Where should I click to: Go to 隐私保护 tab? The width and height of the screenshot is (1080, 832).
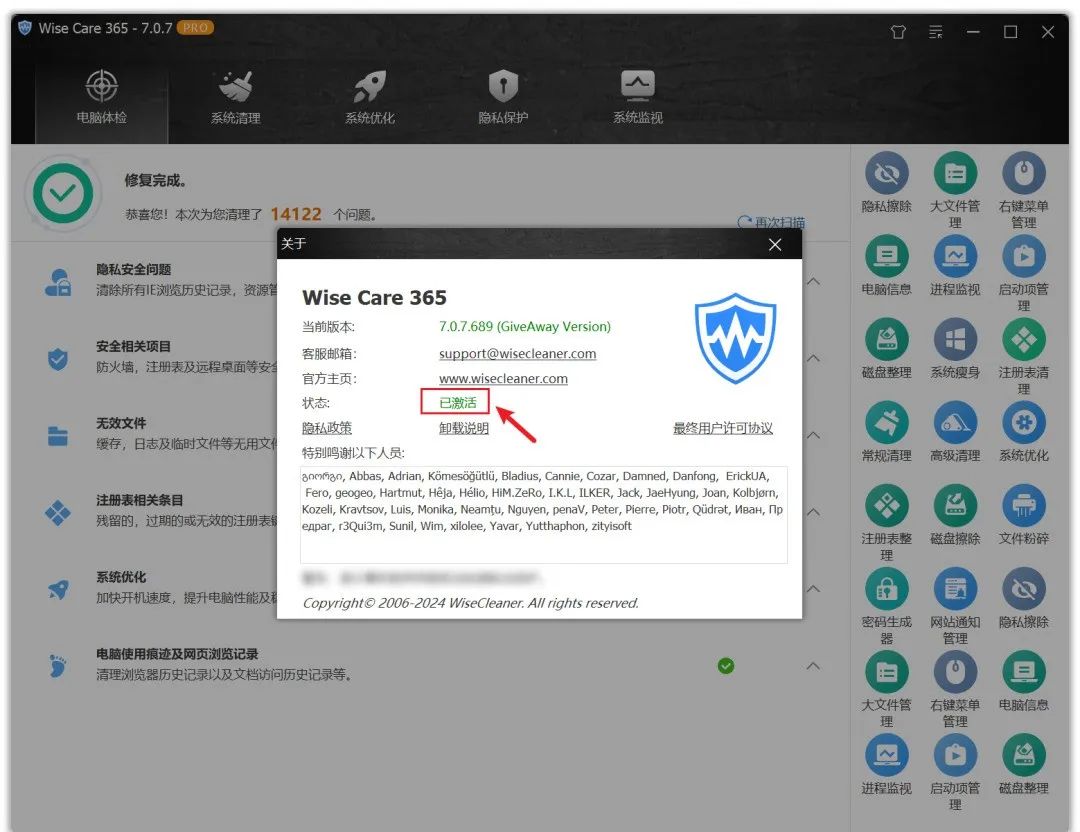503,97
